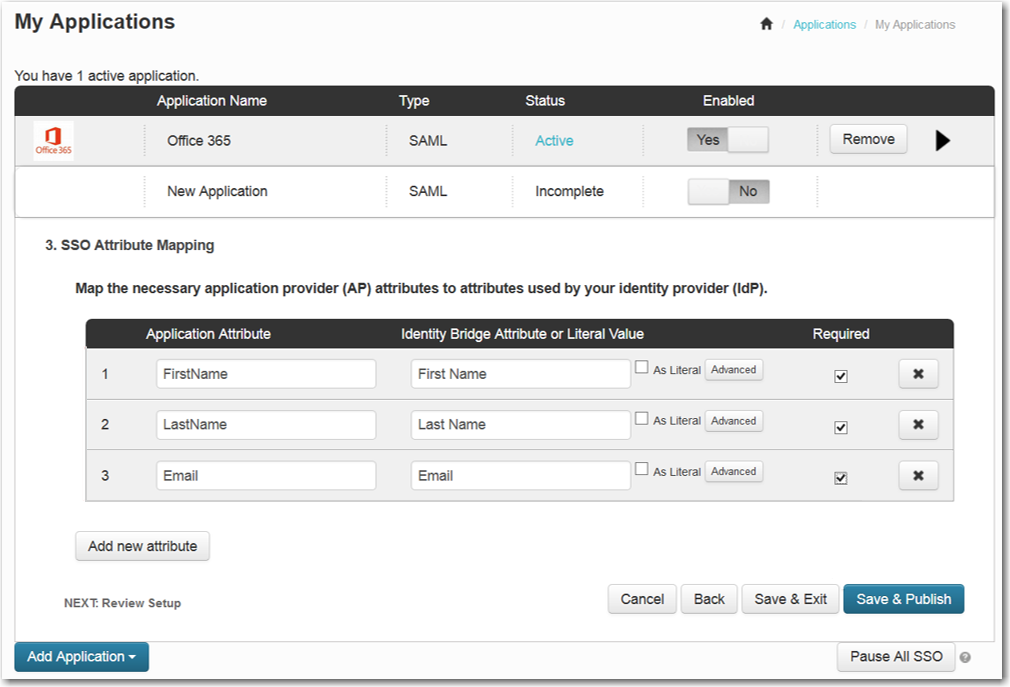Click the Office 365 logo icon
Image resolution: width=1010 pixels, height=687 pixels.
(53, 141)
